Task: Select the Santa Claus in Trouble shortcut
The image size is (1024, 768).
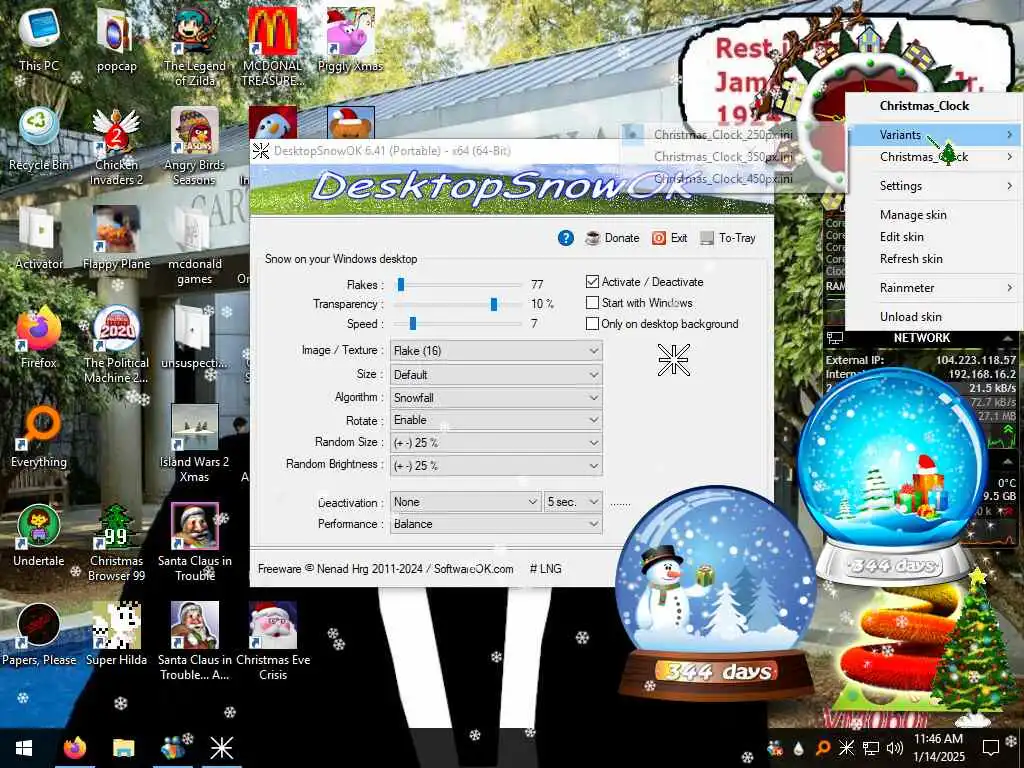Action: coord(195,542)
